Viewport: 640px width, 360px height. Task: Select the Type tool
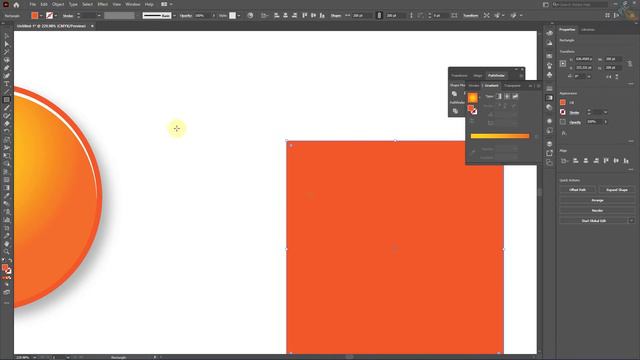7,84
